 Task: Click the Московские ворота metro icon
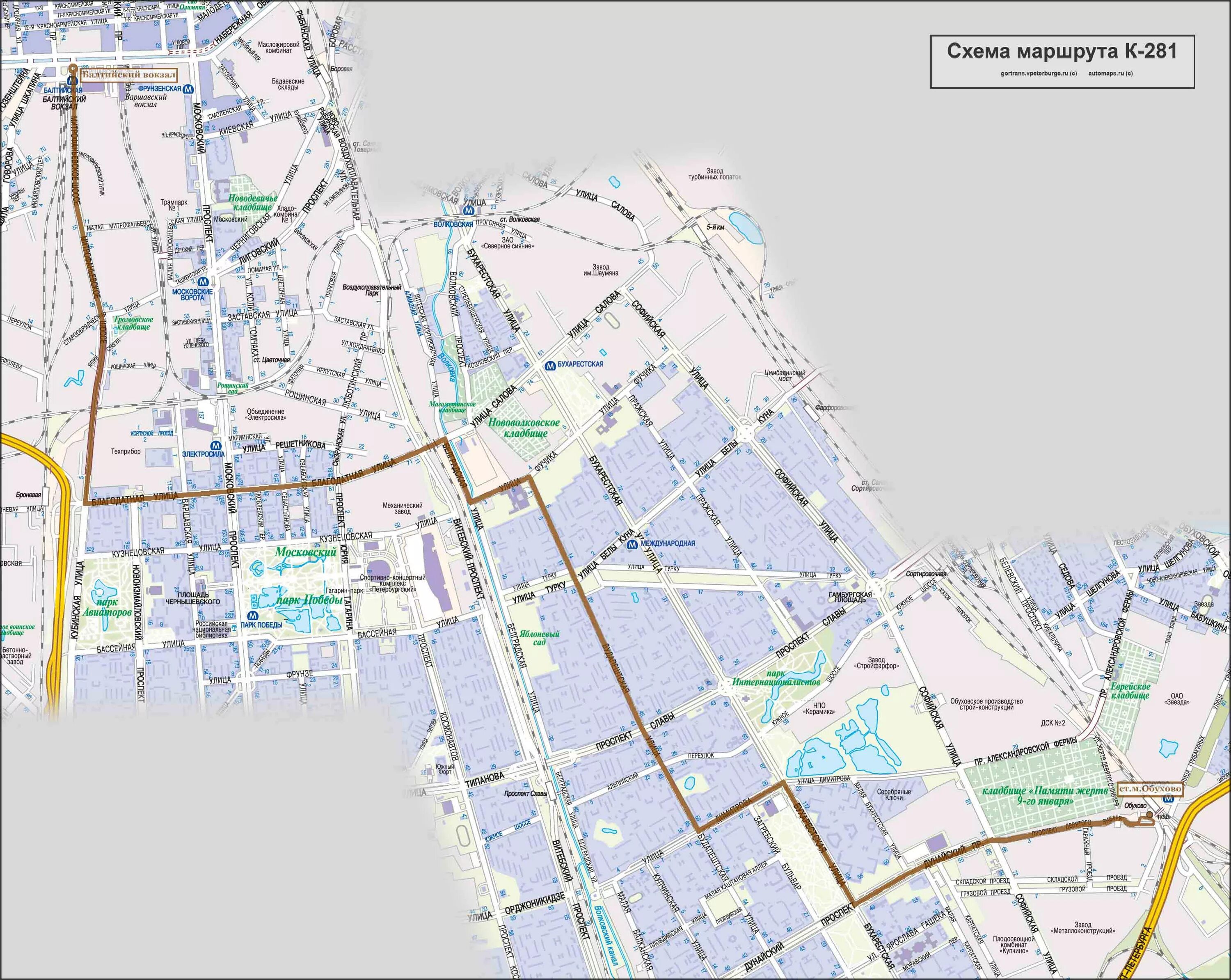(x=203, y=282)
